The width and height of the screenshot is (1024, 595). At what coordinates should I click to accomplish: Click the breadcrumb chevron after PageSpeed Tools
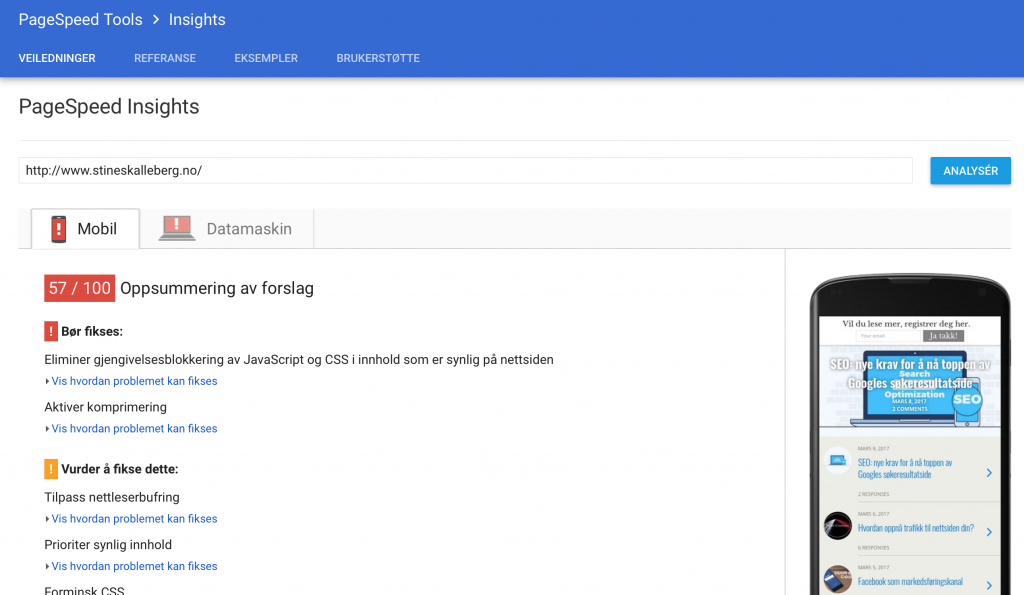coord(156,20)
